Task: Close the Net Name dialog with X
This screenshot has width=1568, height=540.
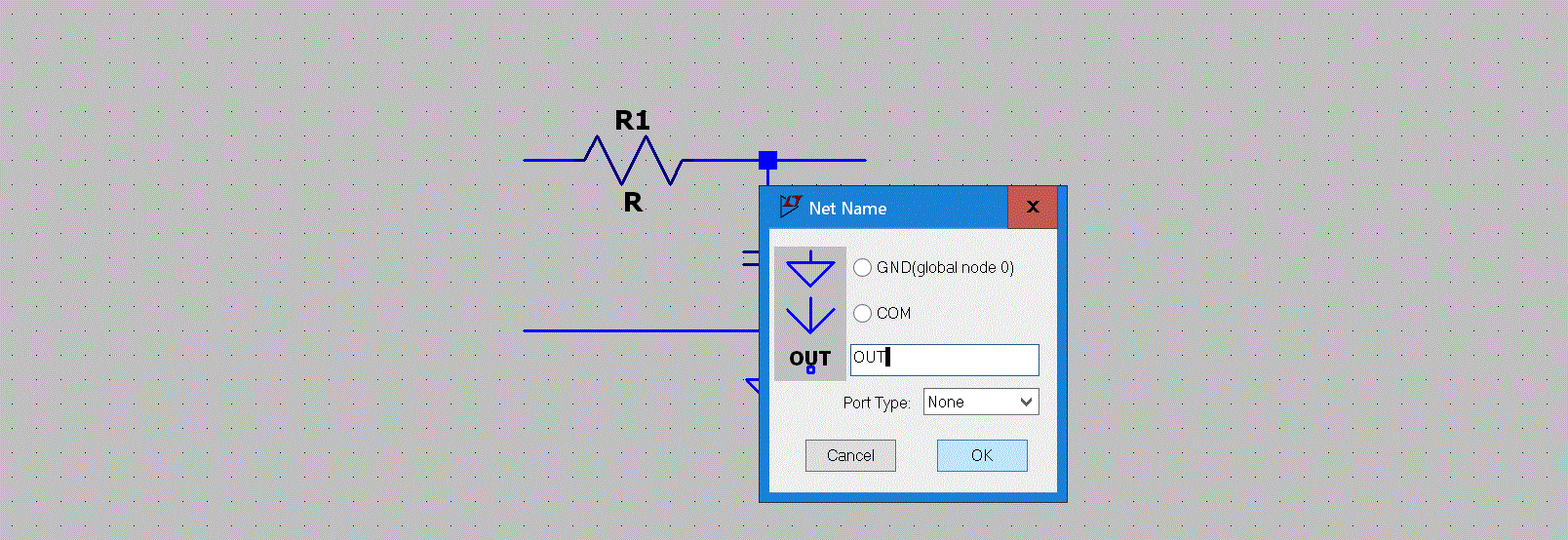Action: (1033, 207)
